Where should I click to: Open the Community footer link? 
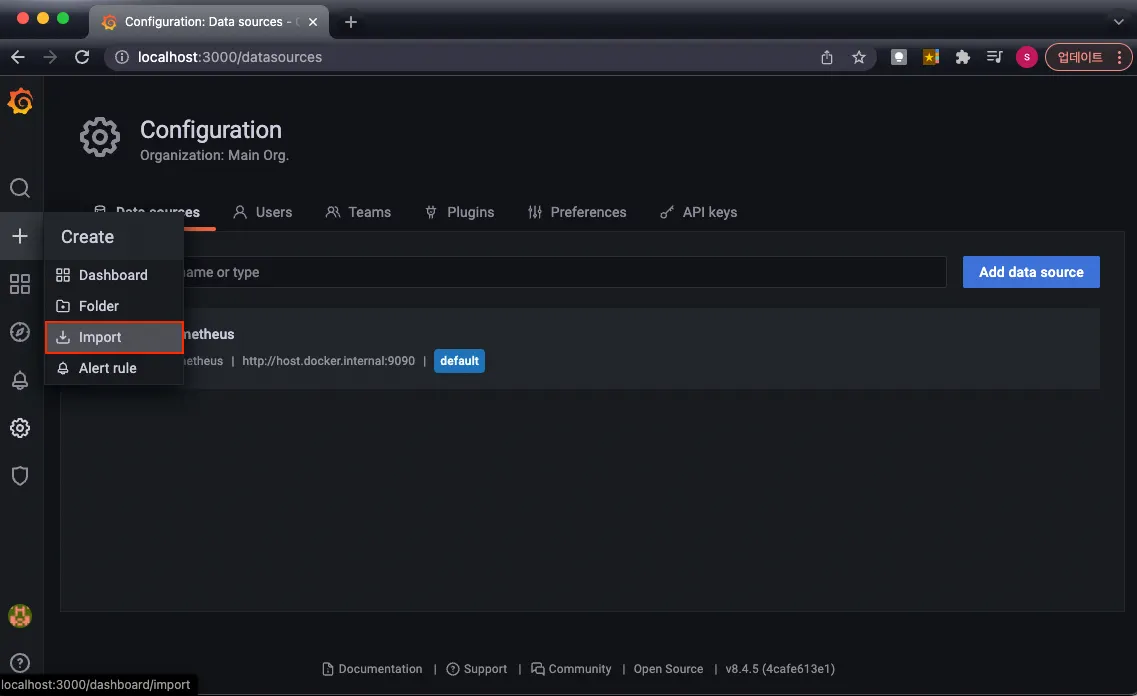coord(571,669)
